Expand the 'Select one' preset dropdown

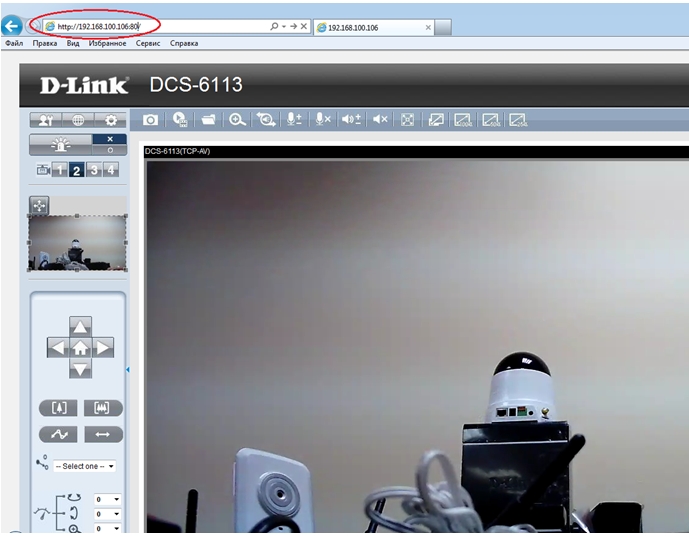[x=85, y=466]
